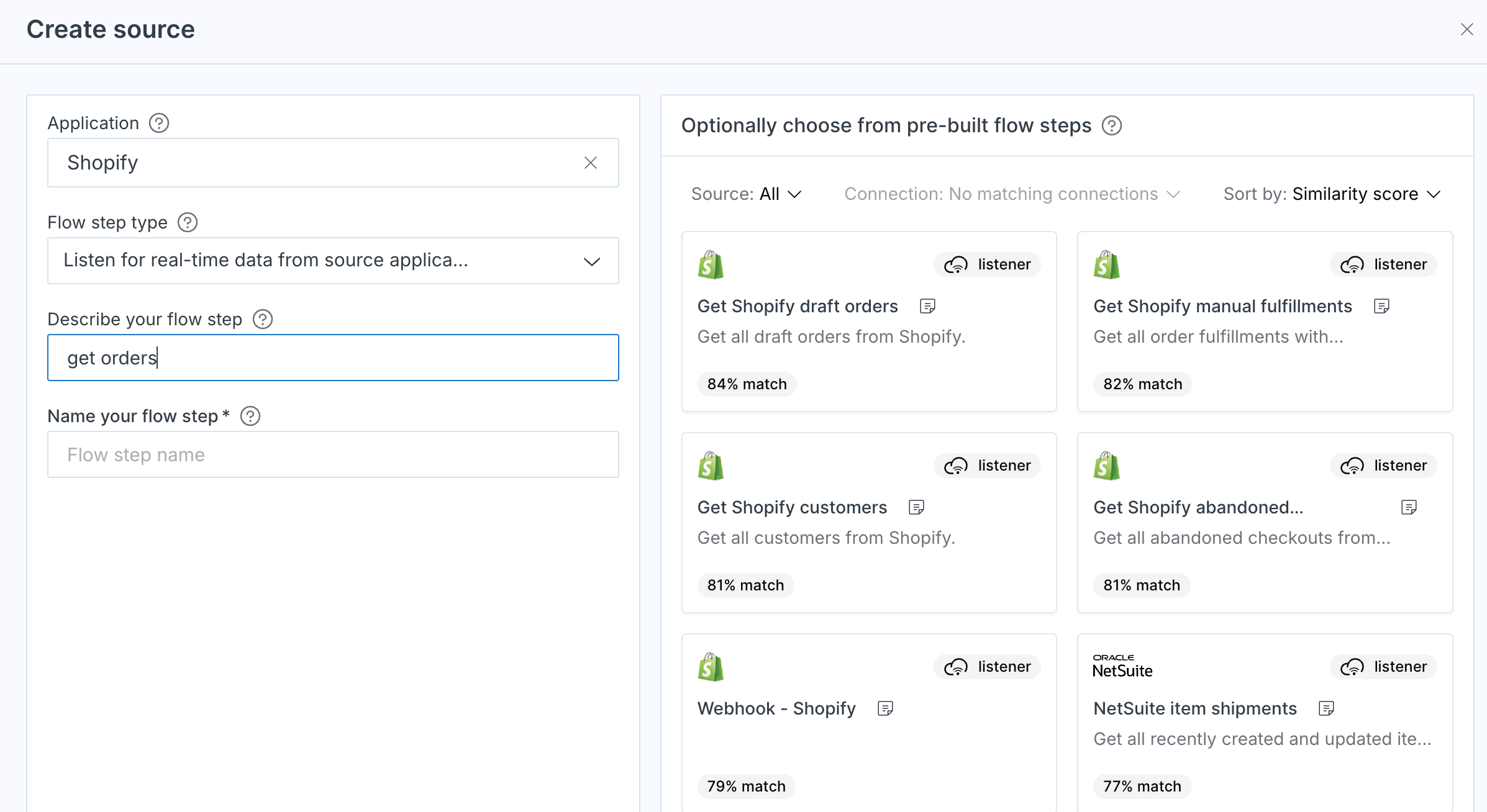Click 'Get all customers from Shopify.' description
The width and height of the screenshot is (1487, 812).
[x=826, y=538]
